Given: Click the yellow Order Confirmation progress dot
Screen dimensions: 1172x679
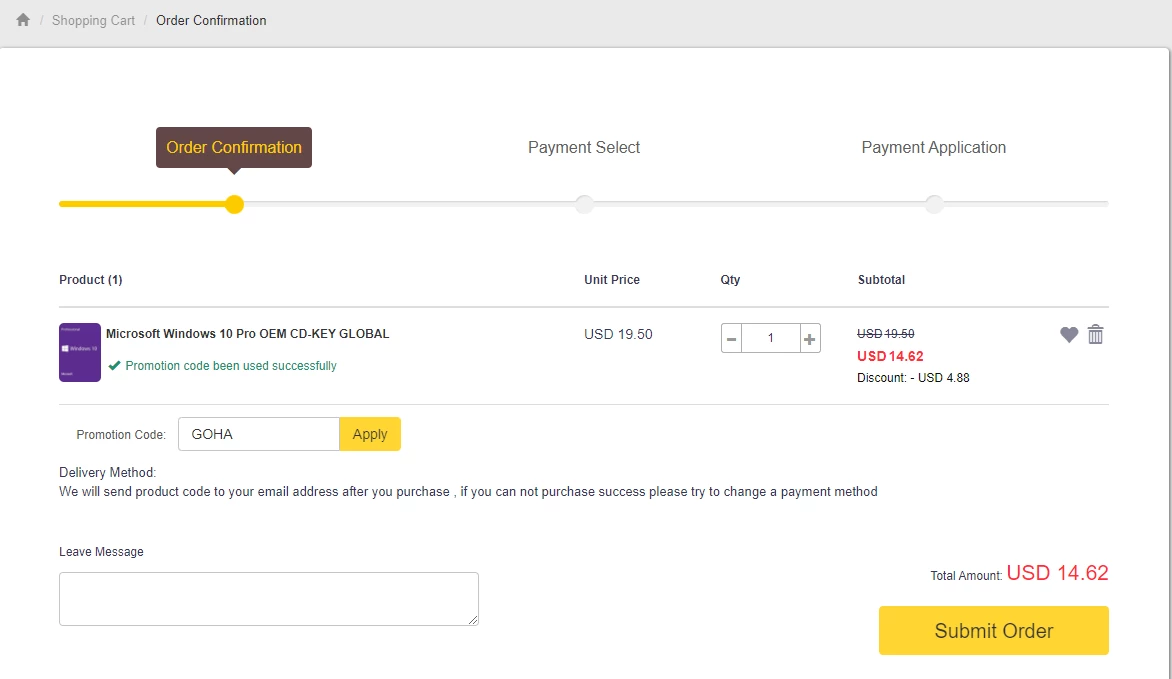Looking at the screenshot, I should pyautogui.click(x=234, y=204).
